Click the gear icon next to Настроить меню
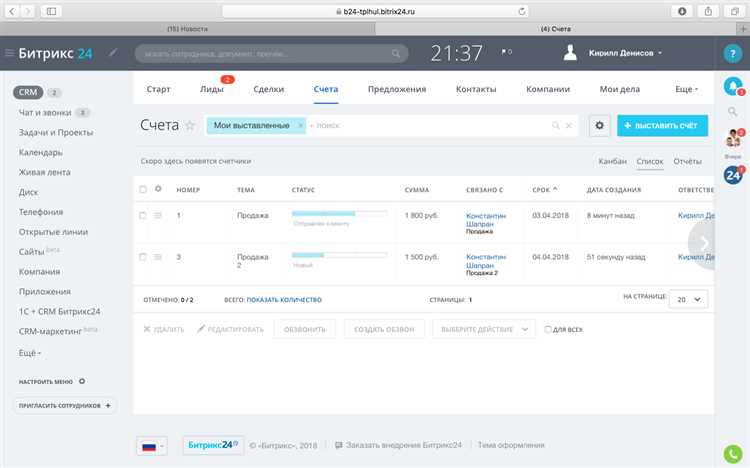 (x=82, y=381)
